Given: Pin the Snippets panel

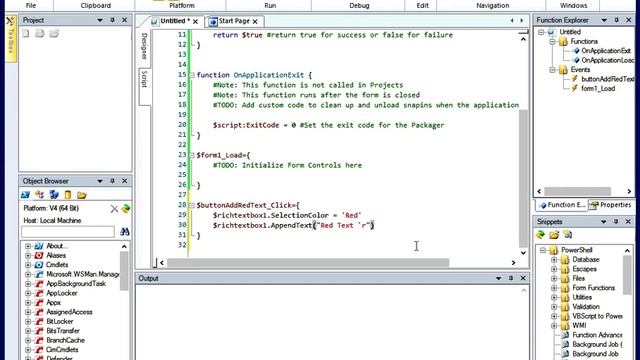Looking at the screenshot, I should (x=616, y=222).
